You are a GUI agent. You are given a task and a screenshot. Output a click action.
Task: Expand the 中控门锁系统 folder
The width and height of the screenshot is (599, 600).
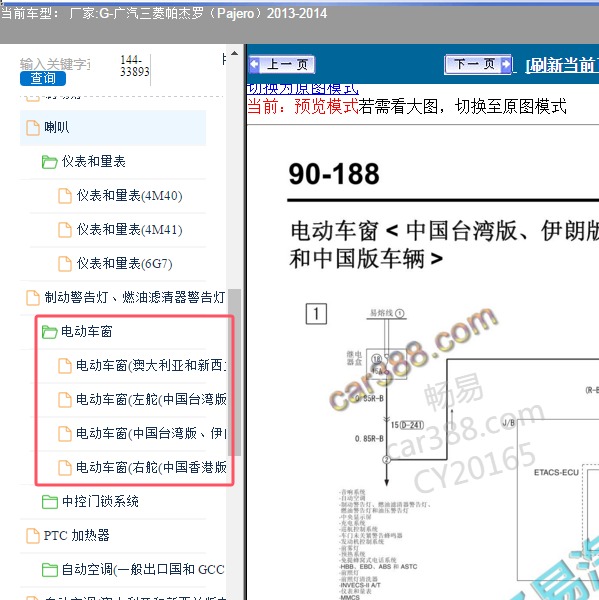(x=100, y=501)
